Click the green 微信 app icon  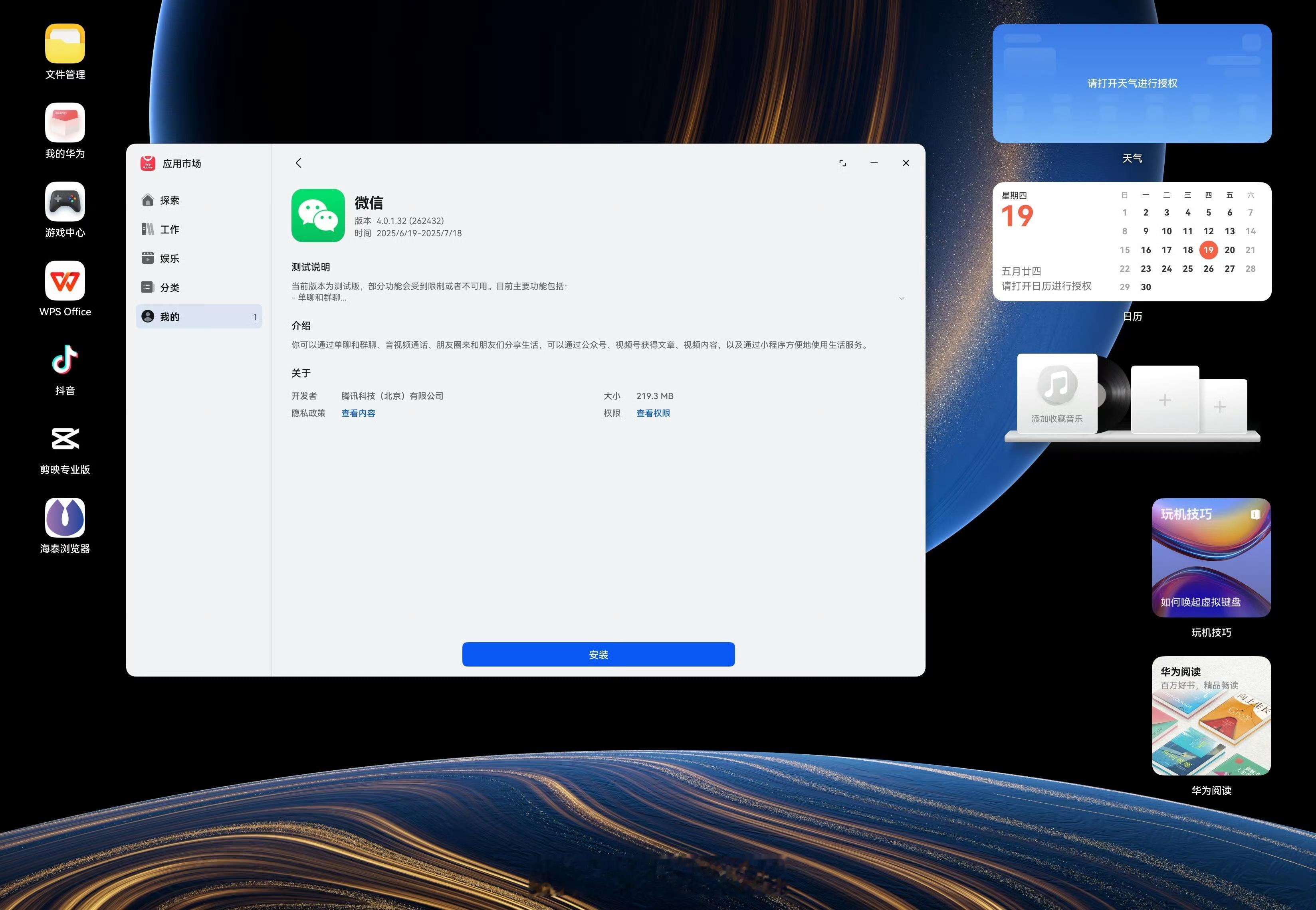pyautogui.click(x=318, y=216)
